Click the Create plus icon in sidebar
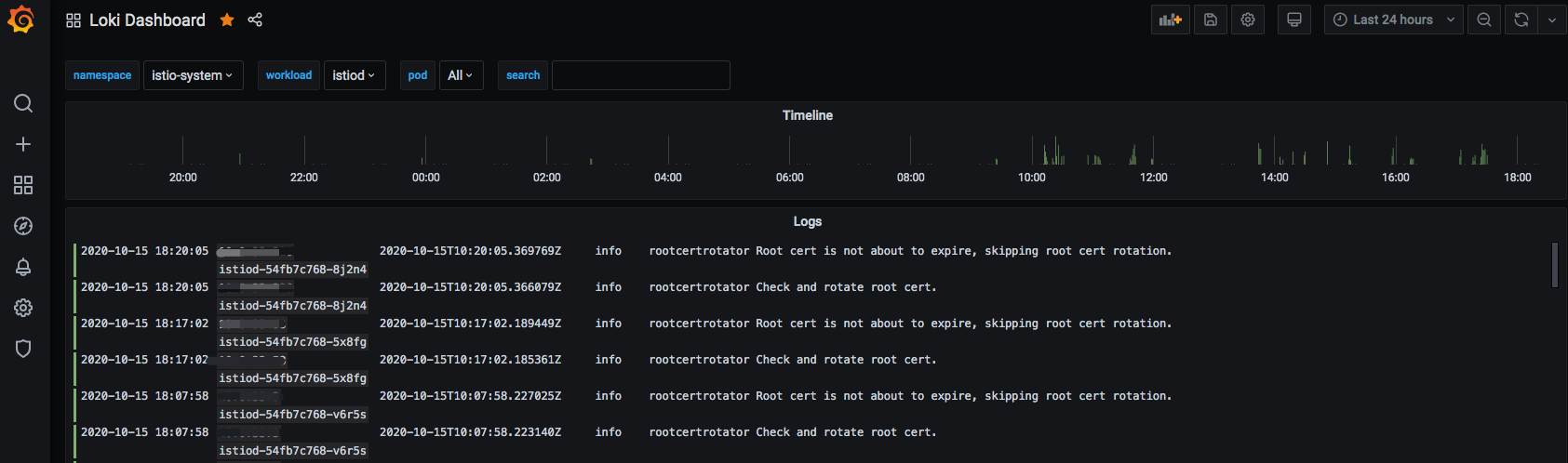This screenshot has width=1568, height=463. (x=23, y=144)
